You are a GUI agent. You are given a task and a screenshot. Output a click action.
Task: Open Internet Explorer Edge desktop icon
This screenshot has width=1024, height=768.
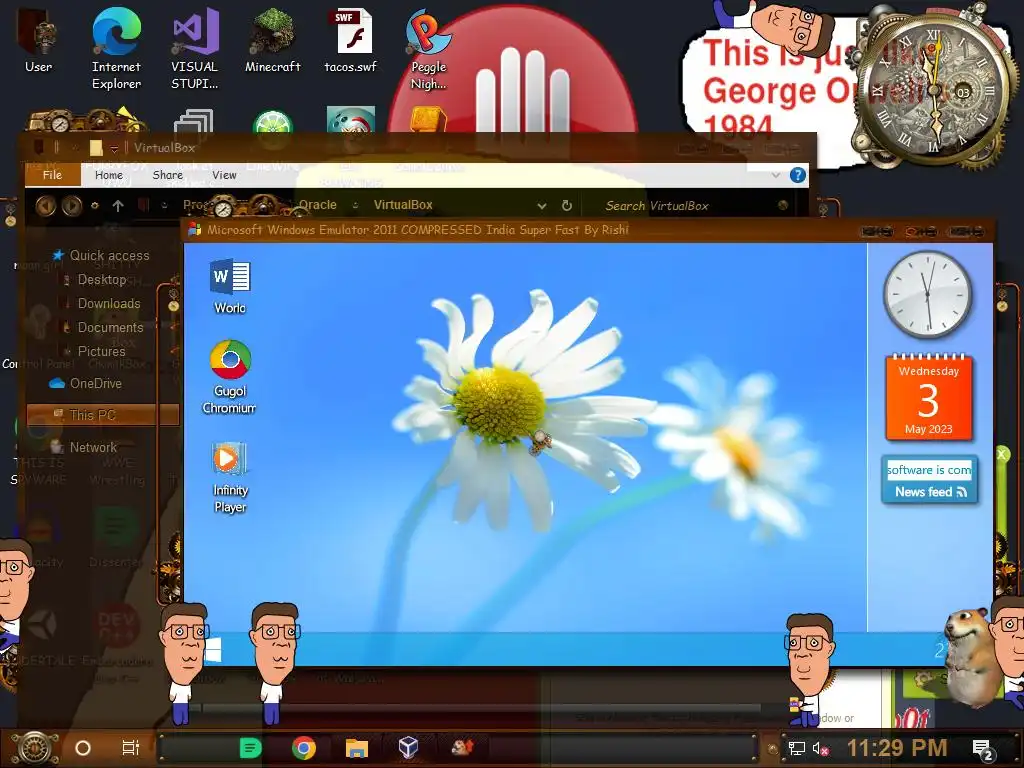pyautogui.click(x=116, y=49)
